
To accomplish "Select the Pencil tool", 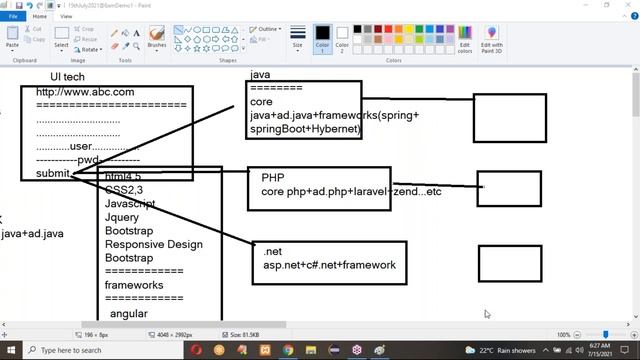I will 115,33.
